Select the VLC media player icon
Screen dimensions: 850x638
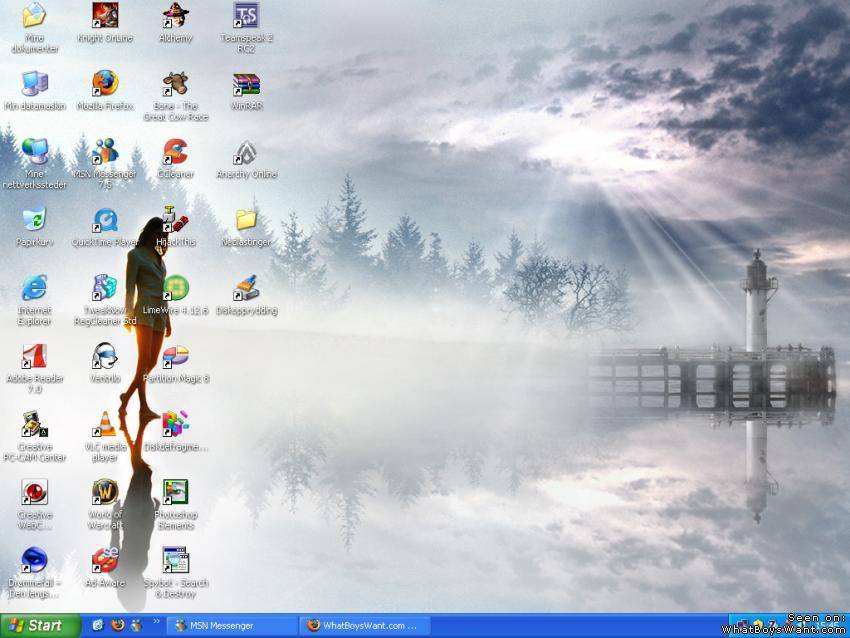(x=105, y=425)
